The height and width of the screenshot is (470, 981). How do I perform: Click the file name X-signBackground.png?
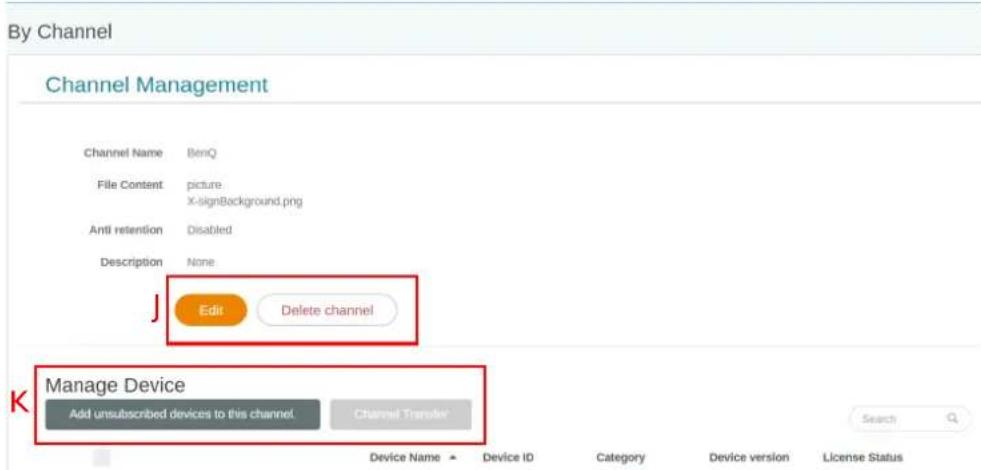click(x=245, y=202)
